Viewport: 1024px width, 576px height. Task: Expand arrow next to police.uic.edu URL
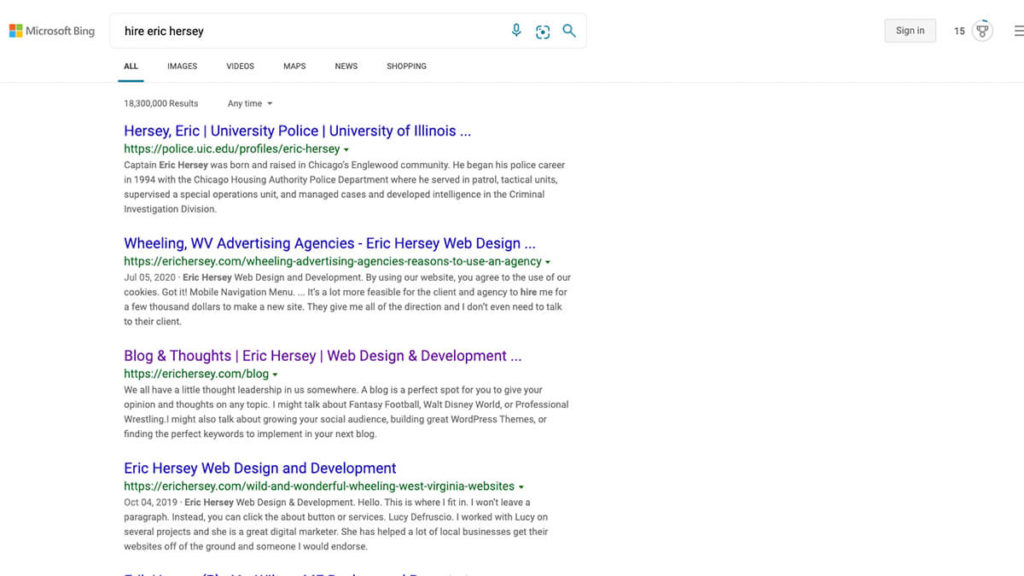(347, 150)
